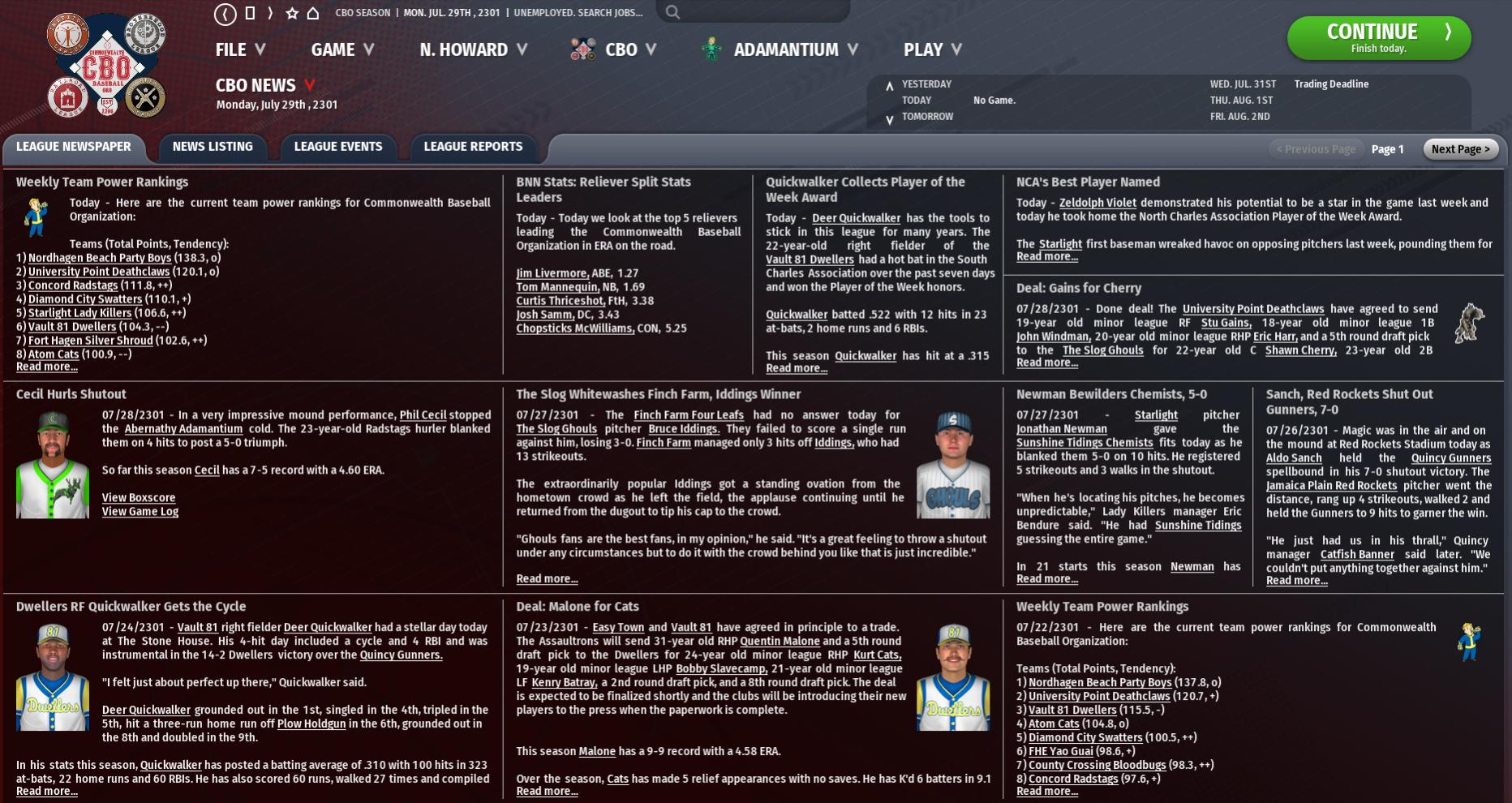Click the back navigation arrow icon
1512x803 pixels.
[226, 14]
